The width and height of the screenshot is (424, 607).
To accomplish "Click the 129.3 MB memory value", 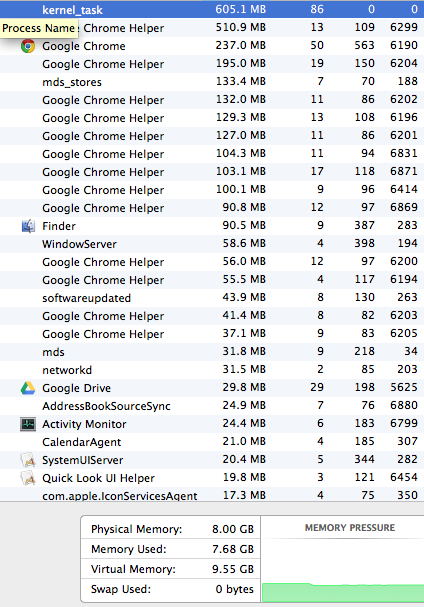I will [241, 117].
